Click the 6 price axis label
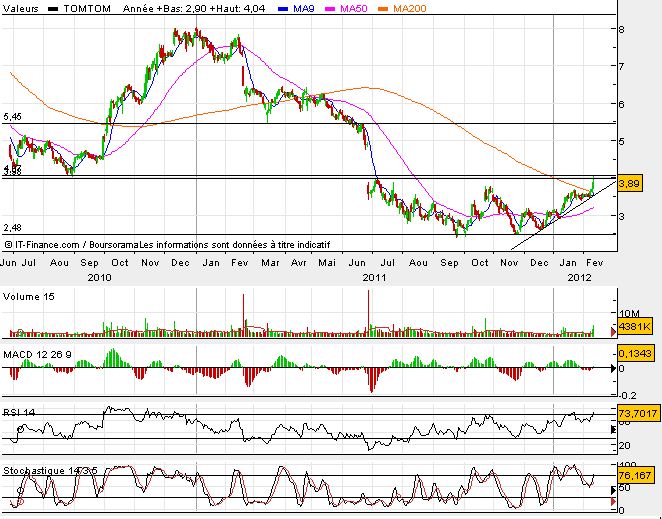The image size is (662, 519). tap(622, 104)
